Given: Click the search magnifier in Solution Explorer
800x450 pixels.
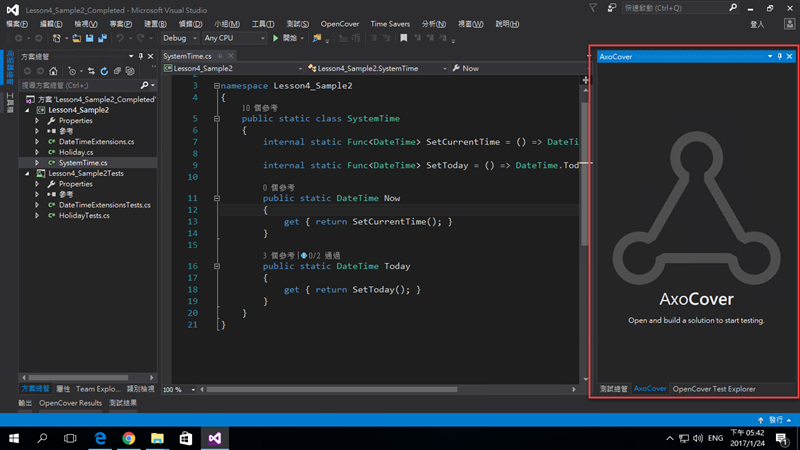Looking at the screenshot, I should (144, 85).
